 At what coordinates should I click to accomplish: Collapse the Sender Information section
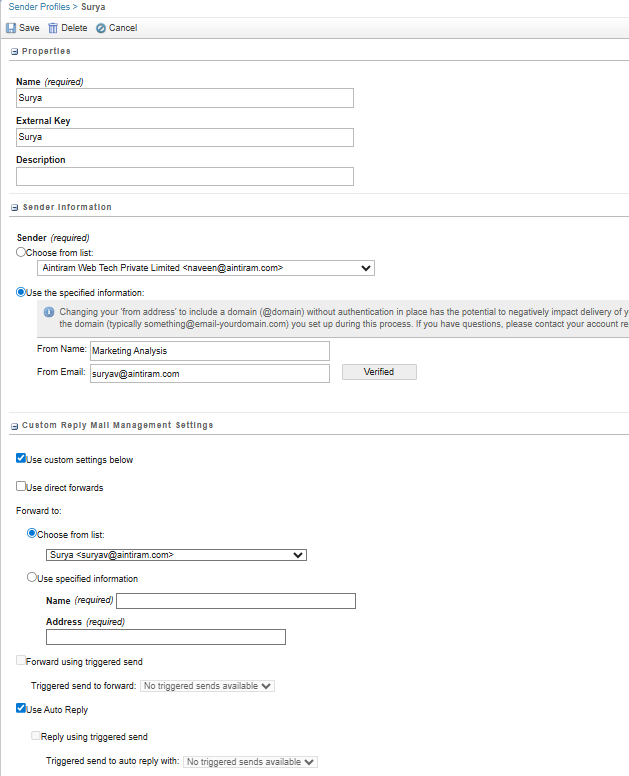14,207
